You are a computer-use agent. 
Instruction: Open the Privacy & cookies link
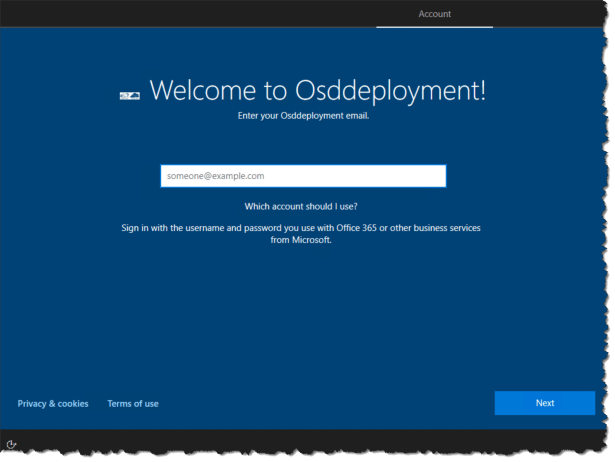click(53, 404)
